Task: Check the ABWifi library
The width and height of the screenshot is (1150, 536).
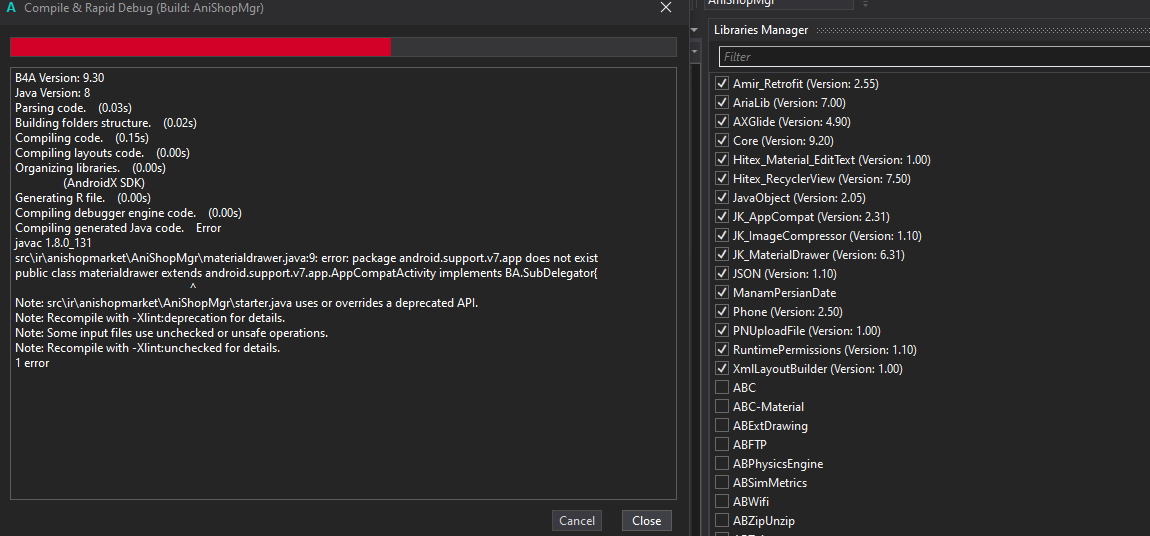Action: coord(722,502)
